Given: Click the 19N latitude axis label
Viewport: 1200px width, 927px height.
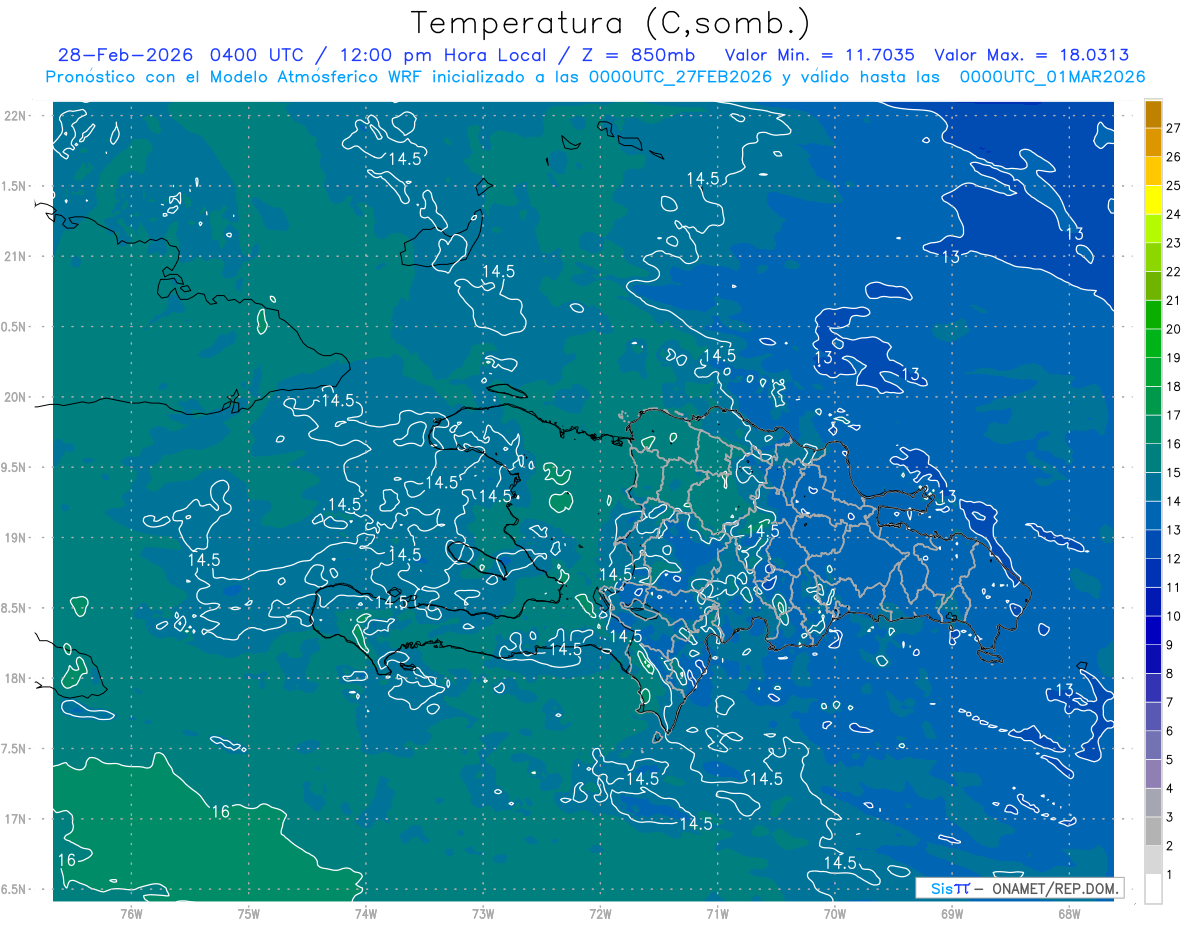Looking at the screenshot, I should (17, 538).
